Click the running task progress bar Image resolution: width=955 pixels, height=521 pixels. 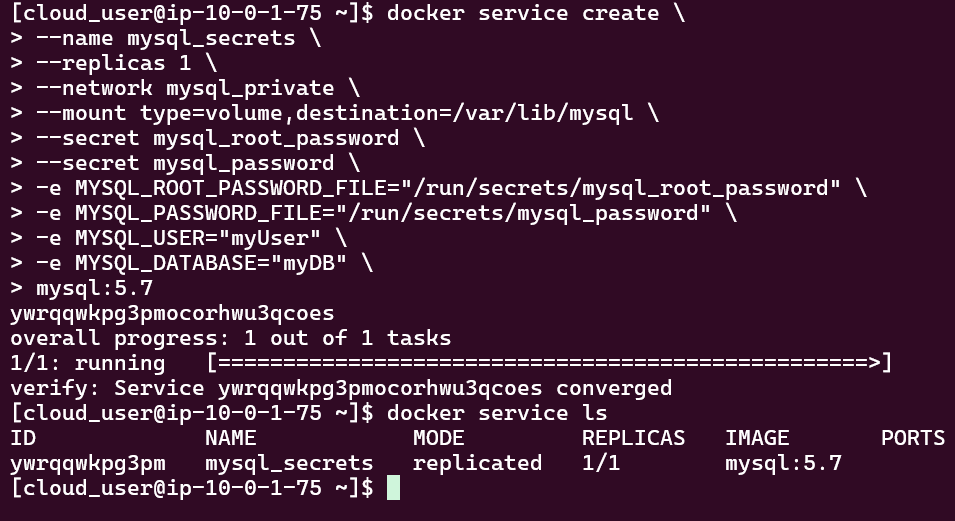click(x=549, y=363)
